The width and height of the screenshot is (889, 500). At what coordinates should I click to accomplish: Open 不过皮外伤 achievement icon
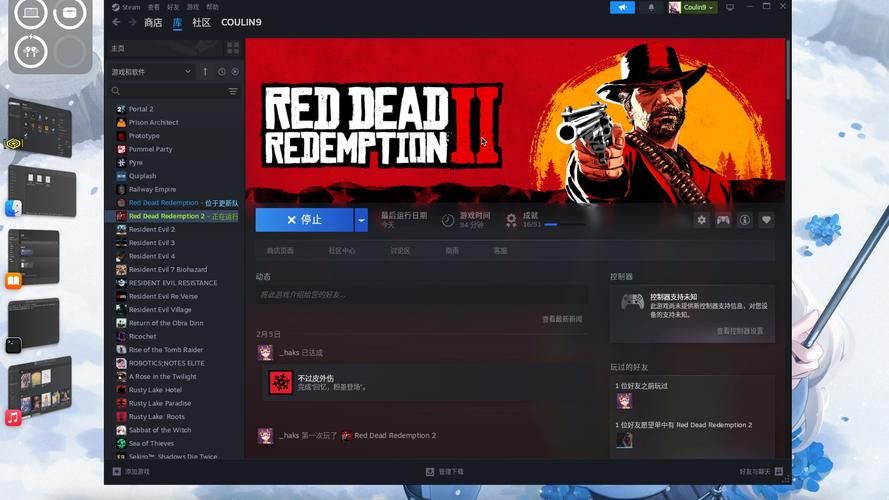[x=280, y=383]
